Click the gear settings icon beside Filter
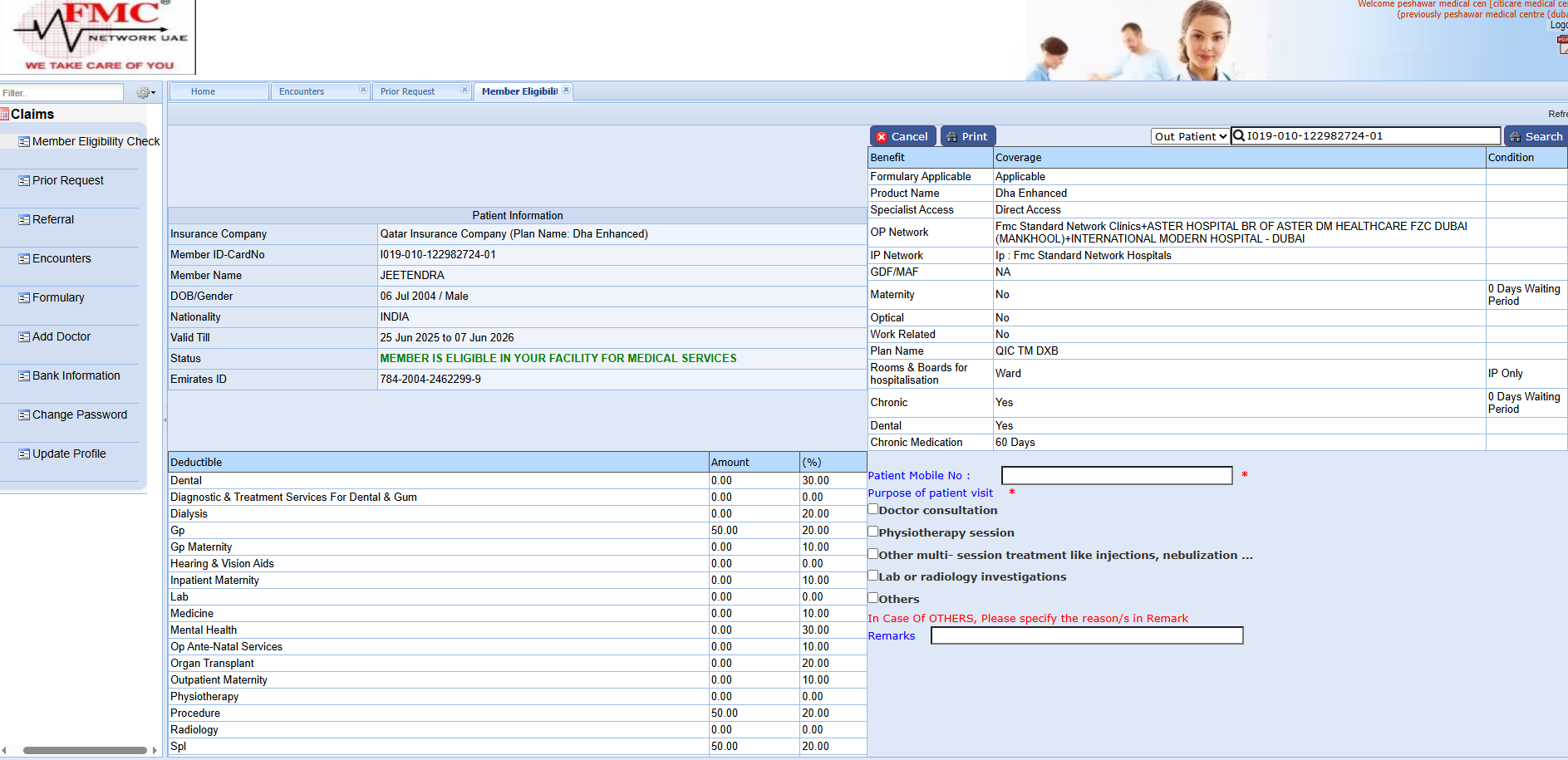 point(145,93)
